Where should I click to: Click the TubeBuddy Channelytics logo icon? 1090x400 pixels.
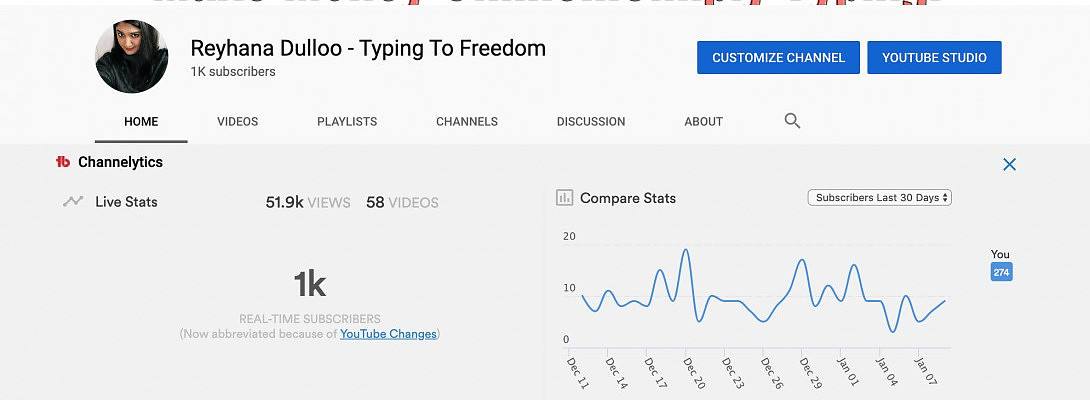(x=63, y=162)
